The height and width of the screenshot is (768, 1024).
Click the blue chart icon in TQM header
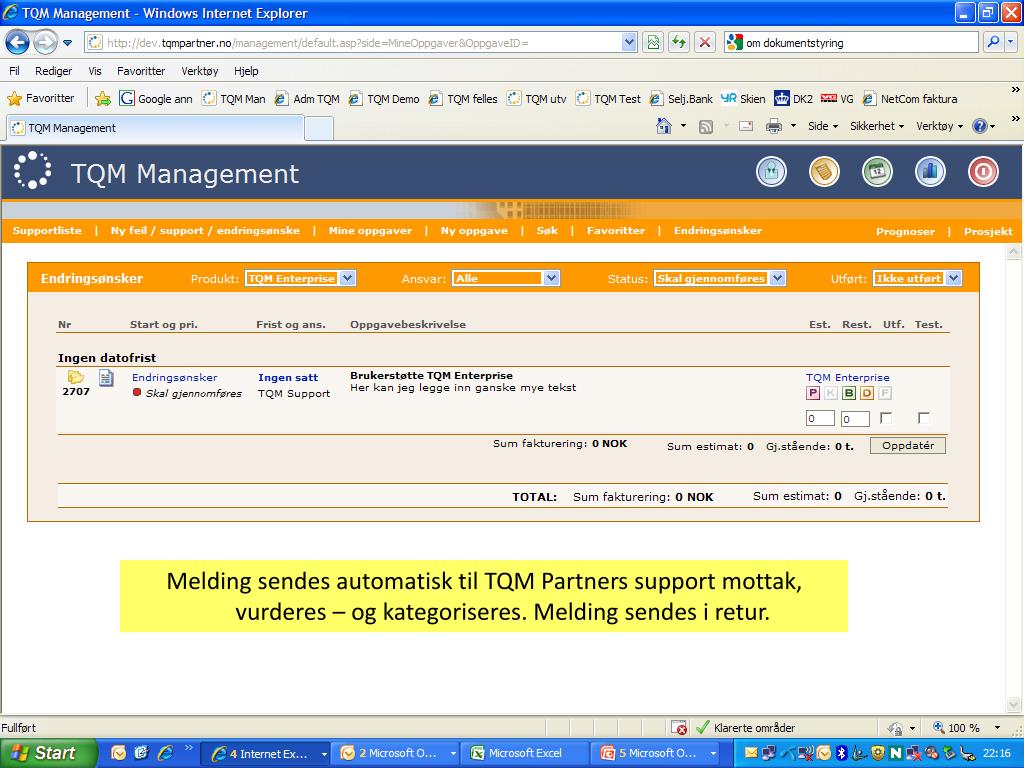930,172
